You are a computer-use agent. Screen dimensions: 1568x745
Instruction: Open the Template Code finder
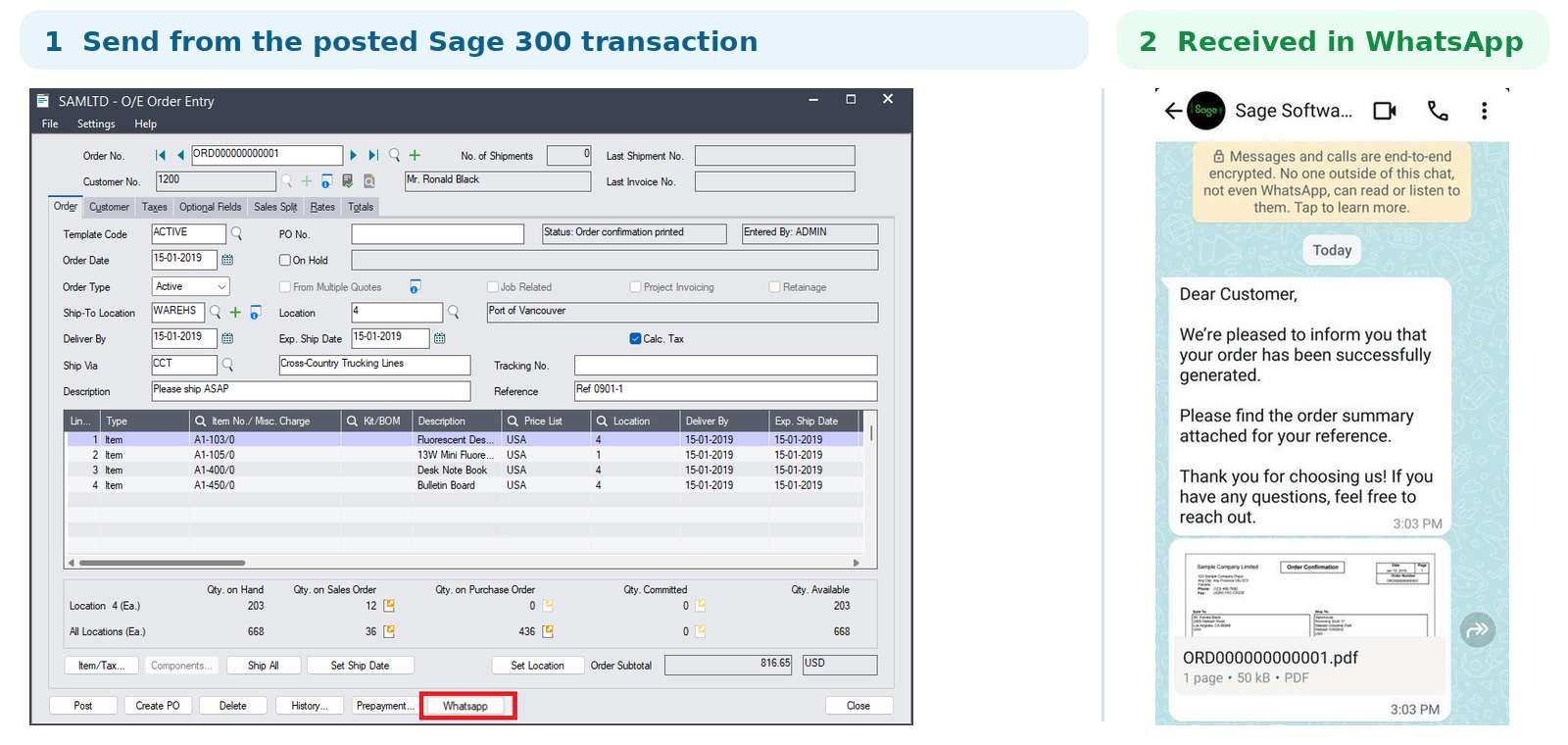click(x=236, y=233)
